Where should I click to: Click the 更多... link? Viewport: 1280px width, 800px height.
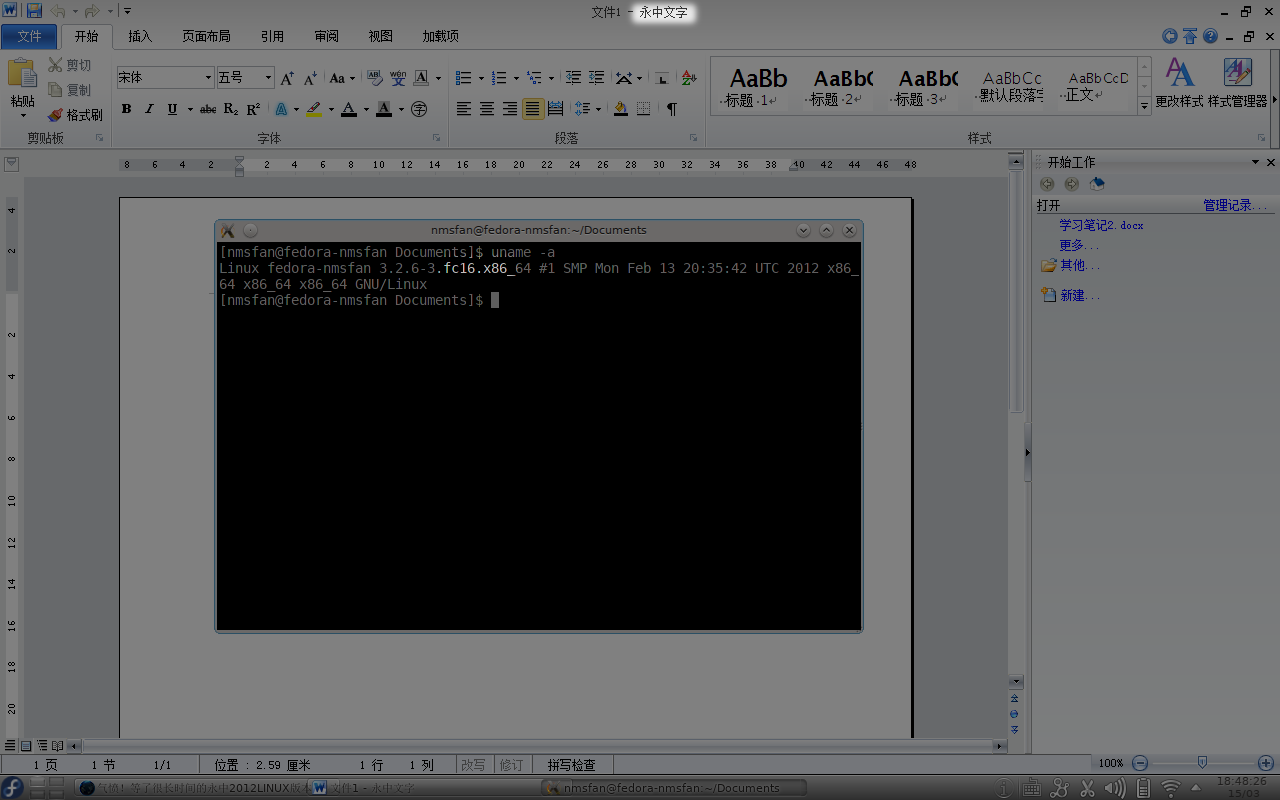[1079, 246]
